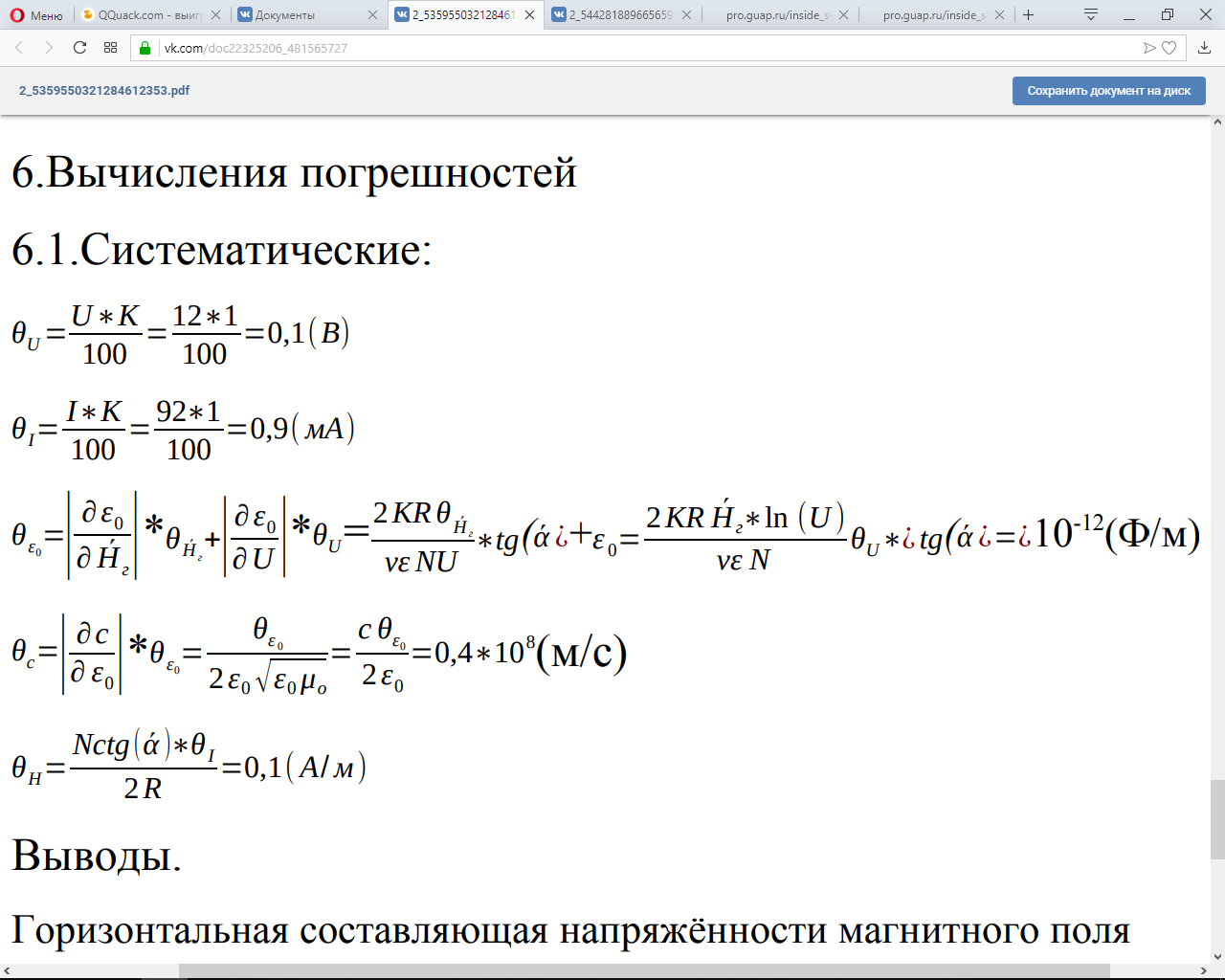Open the Speed Dial start page grid
Screen dimensions: 1225x980
[111, 48]
